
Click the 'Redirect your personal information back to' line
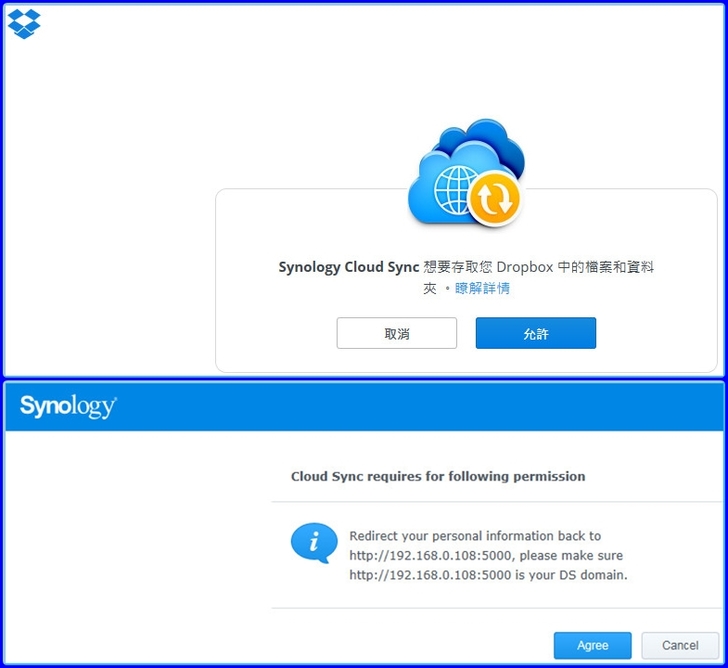475,536
